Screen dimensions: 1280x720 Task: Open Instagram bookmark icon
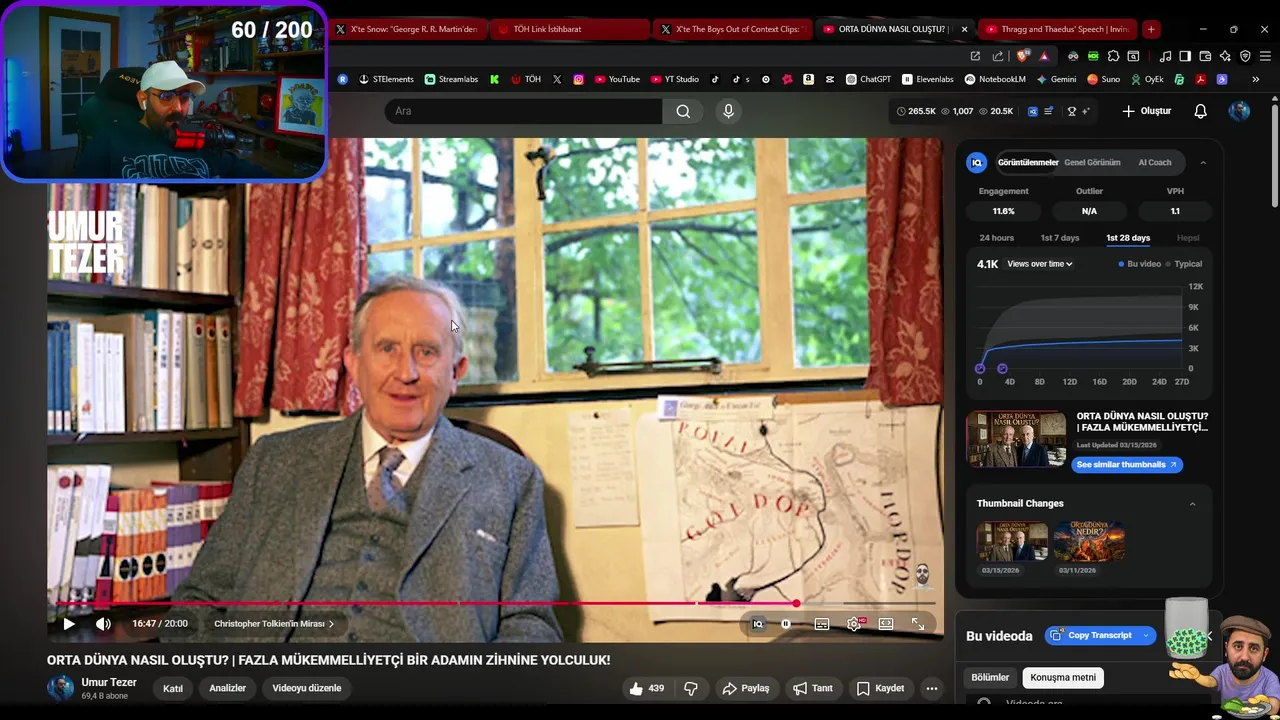[x=578, y=79]
